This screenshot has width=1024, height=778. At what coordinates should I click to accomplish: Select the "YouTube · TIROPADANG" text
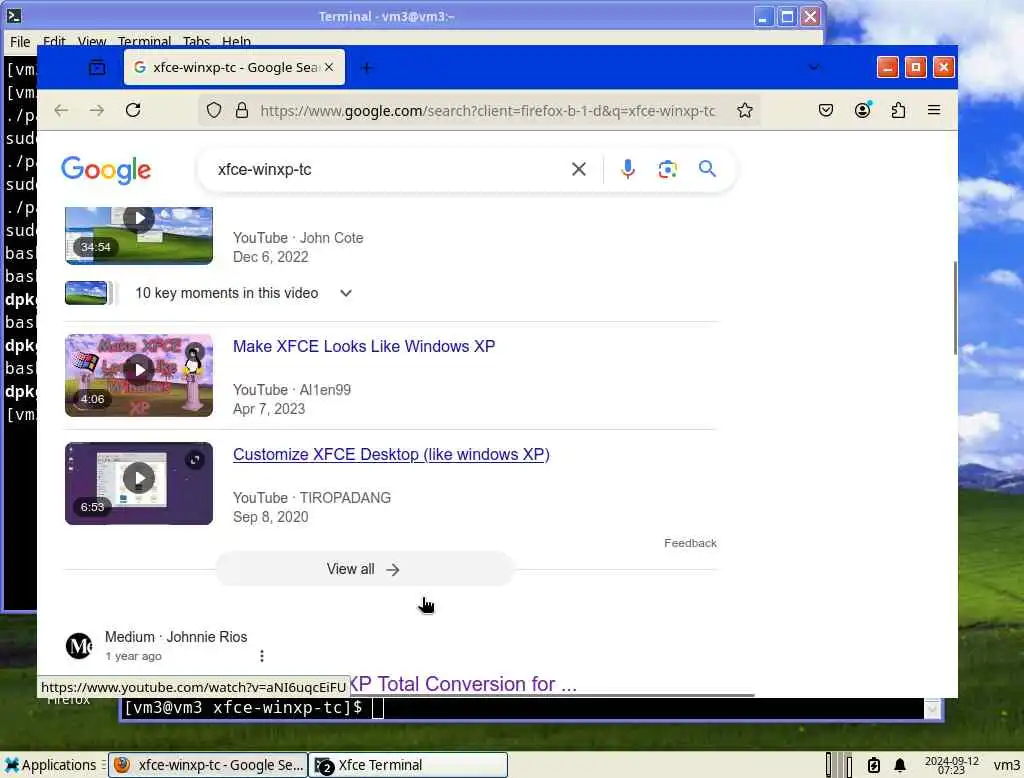[312, 498]
